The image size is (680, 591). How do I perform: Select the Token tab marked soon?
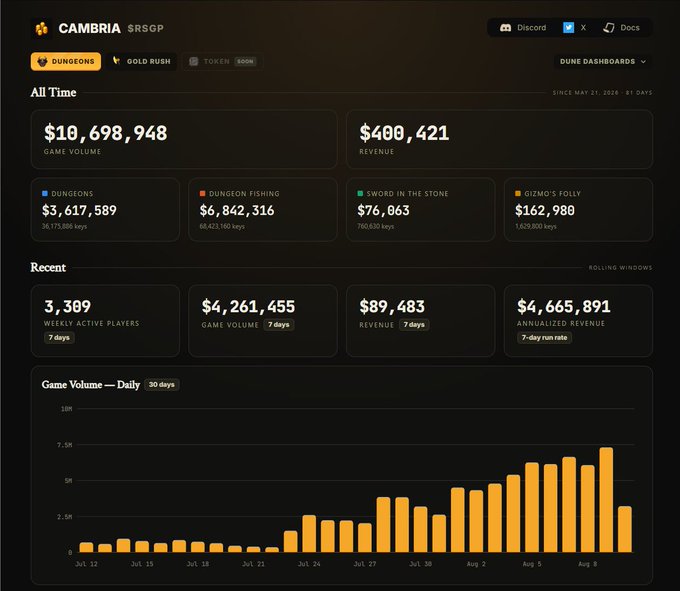pos(222,62)
